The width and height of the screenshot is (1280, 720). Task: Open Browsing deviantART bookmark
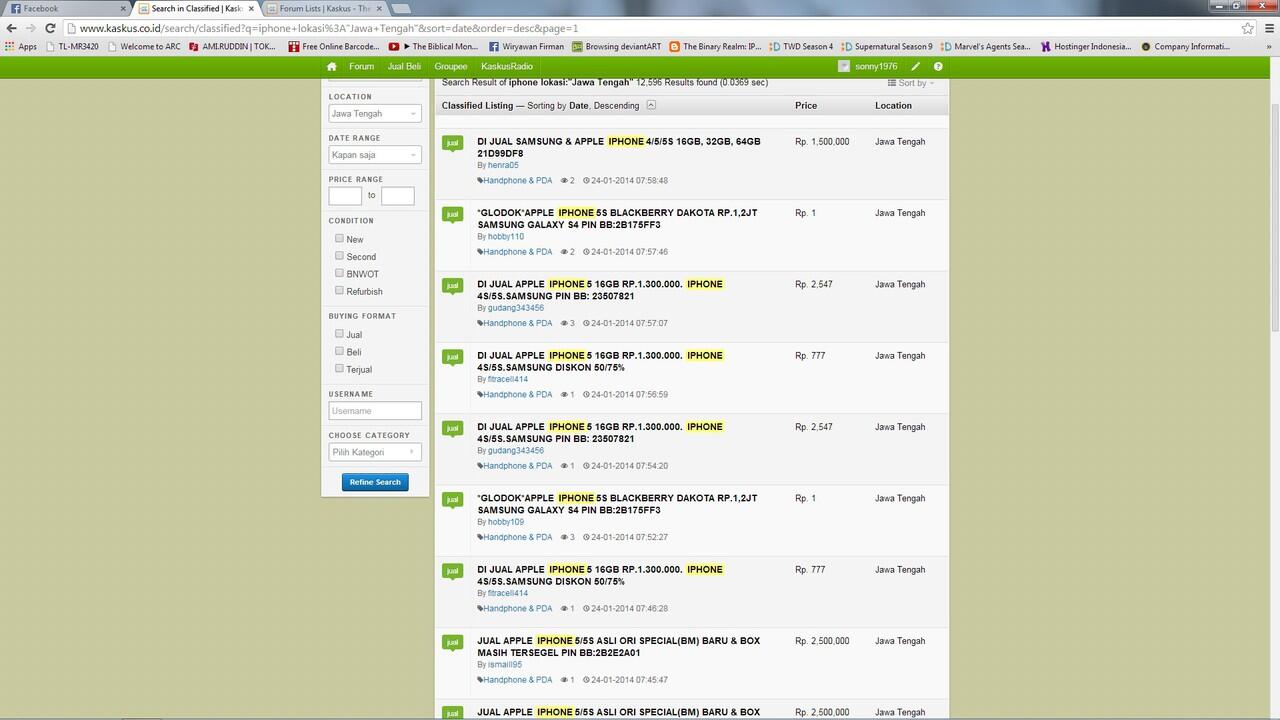[617, 46]
